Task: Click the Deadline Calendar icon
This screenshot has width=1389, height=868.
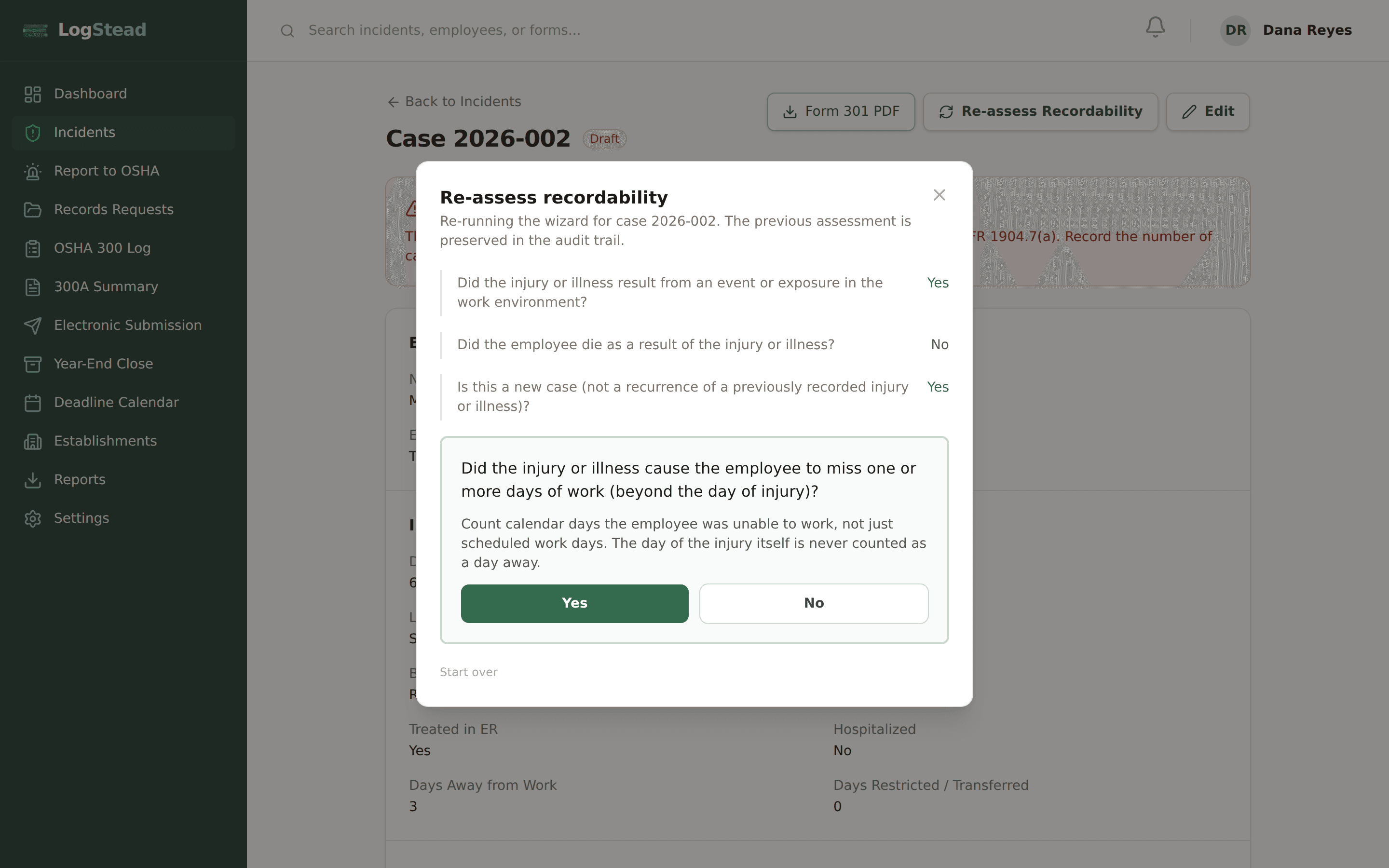Action: (x=33, y=403)
